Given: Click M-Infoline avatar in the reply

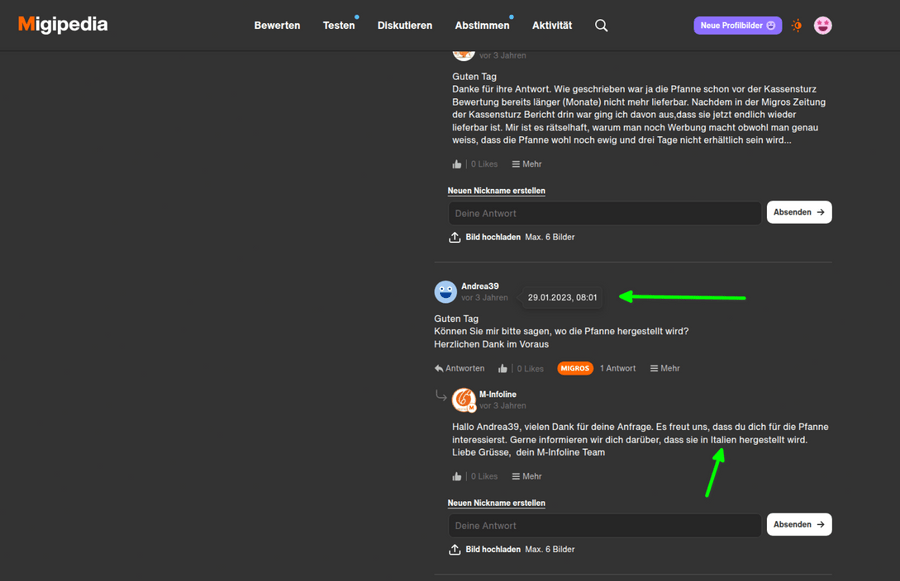Looking at the screenshot, I should tap(463, 400).
